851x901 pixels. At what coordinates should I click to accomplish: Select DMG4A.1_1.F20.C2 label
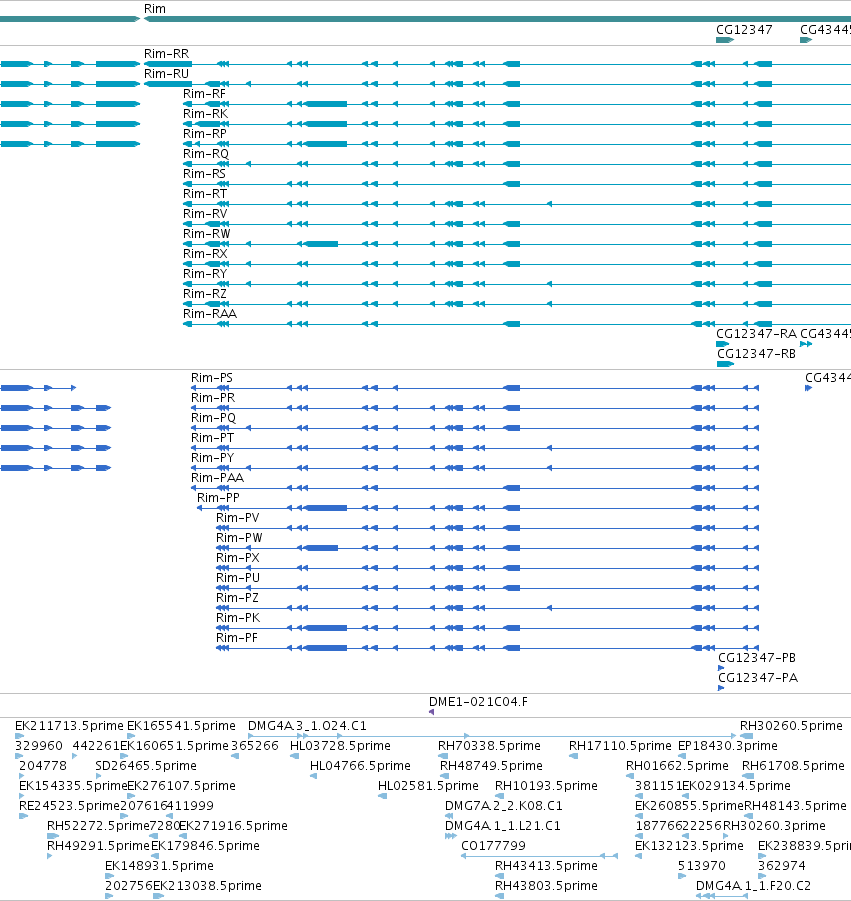pyautogui.click(x=753, y=886)
